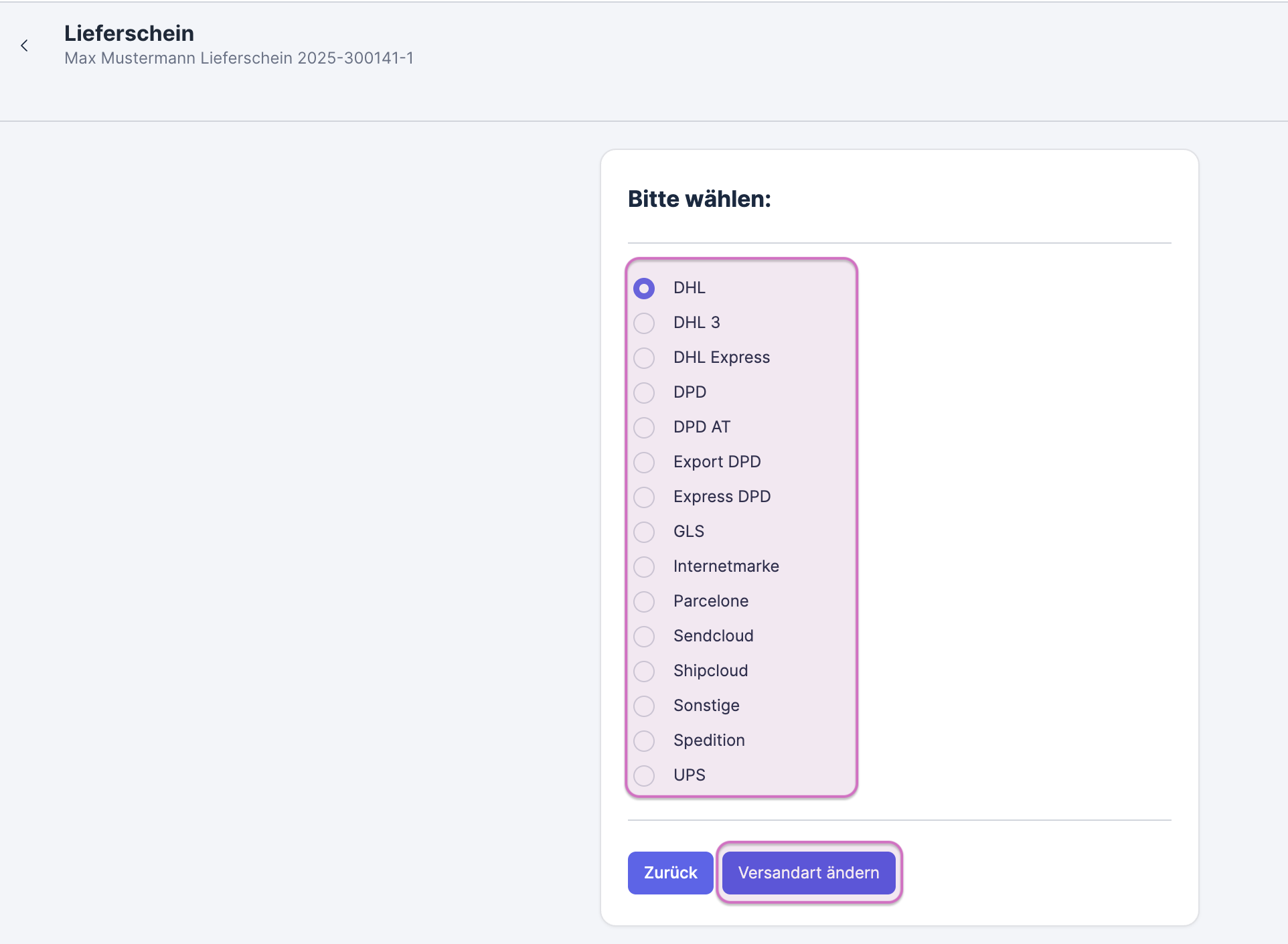The image size is (1288, 944).
Task: Click the back arrow beside Lieferschein
Action: coord(25,46)
